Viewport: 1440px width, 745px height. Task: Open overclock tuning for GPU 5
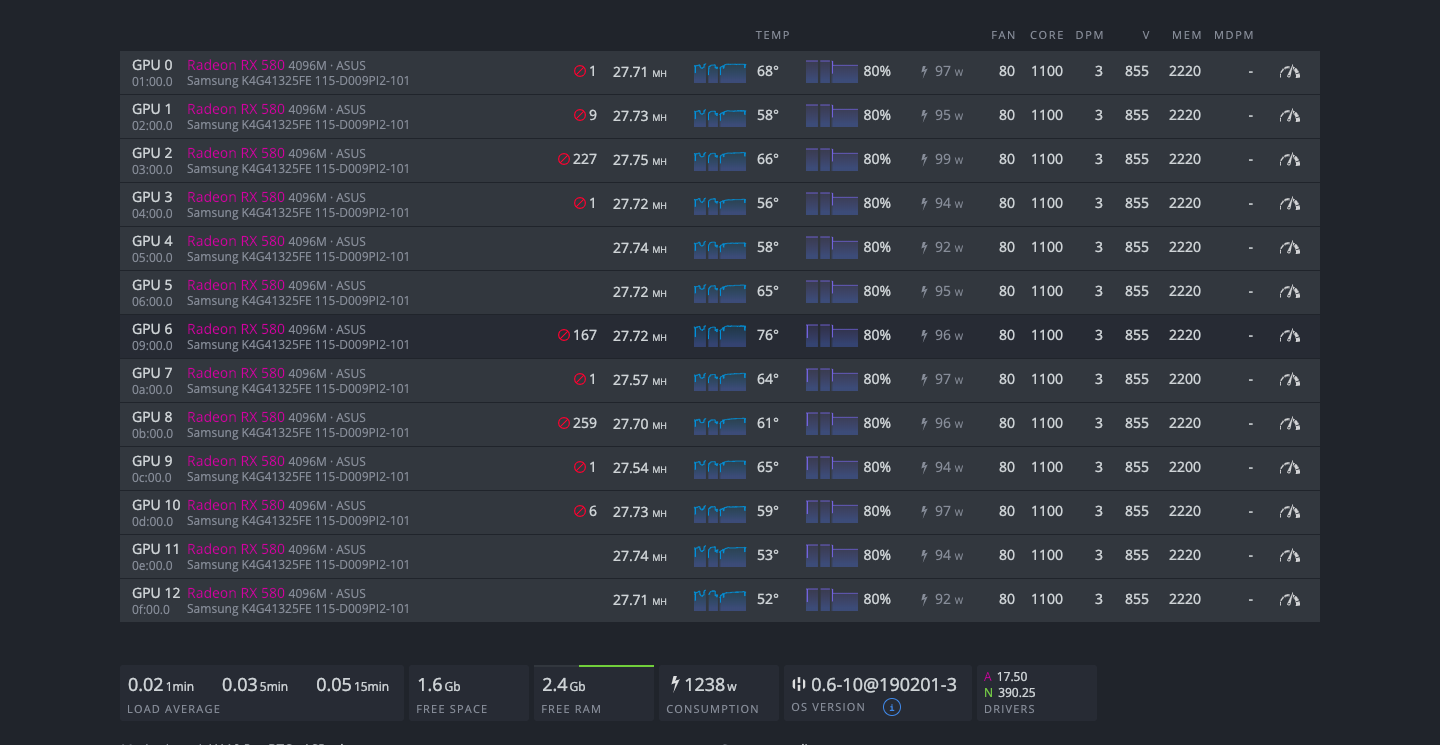1290,291
